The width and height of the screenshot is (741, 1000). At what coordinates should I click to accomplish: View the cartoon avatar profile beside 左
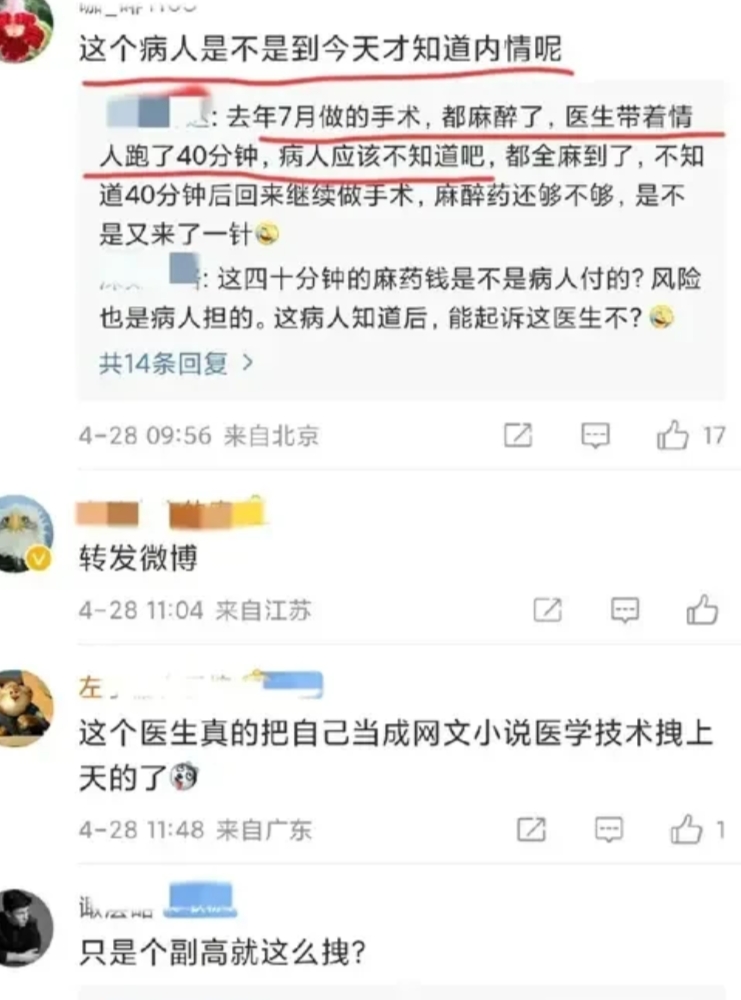pyautogui.click(x=24, y=708)
